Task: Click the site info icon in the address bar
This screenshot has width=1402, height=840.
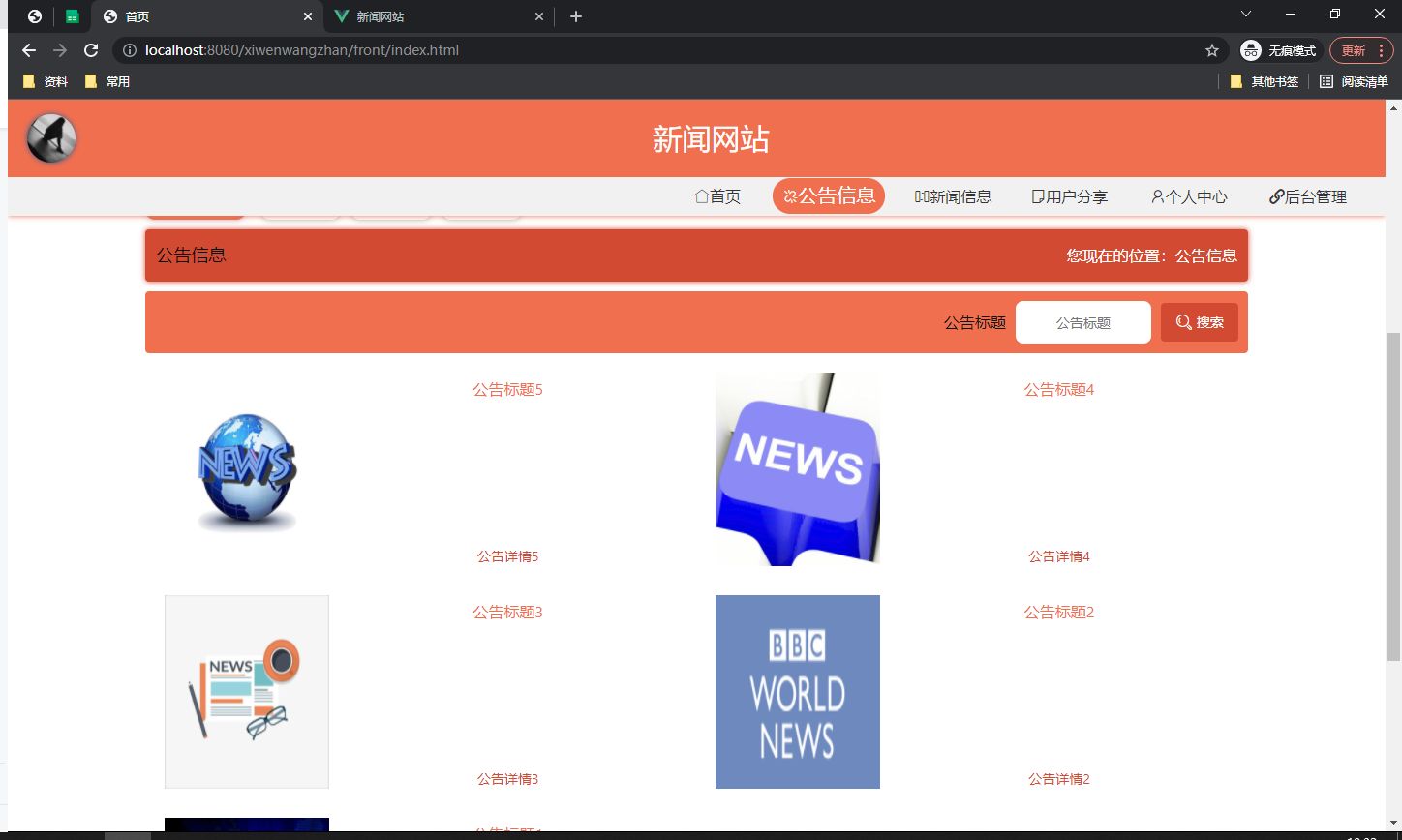Action: pyautogui.click(x=130, y=50)
